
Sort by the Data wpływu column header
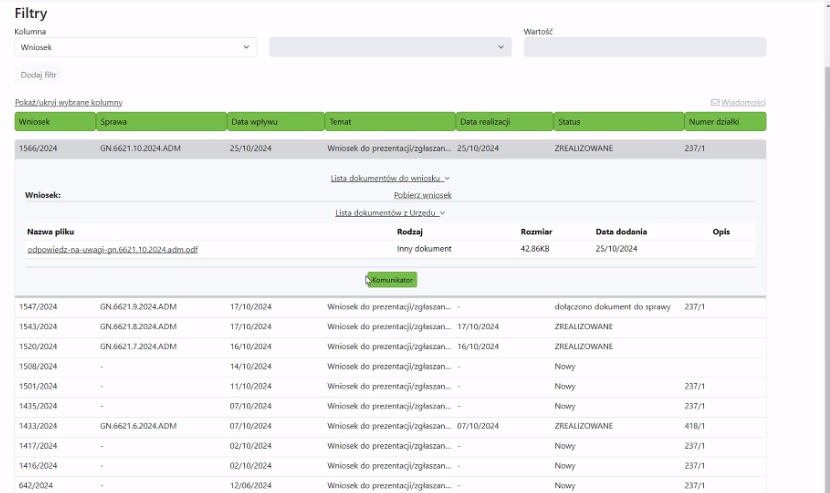[x=275, y=122]
